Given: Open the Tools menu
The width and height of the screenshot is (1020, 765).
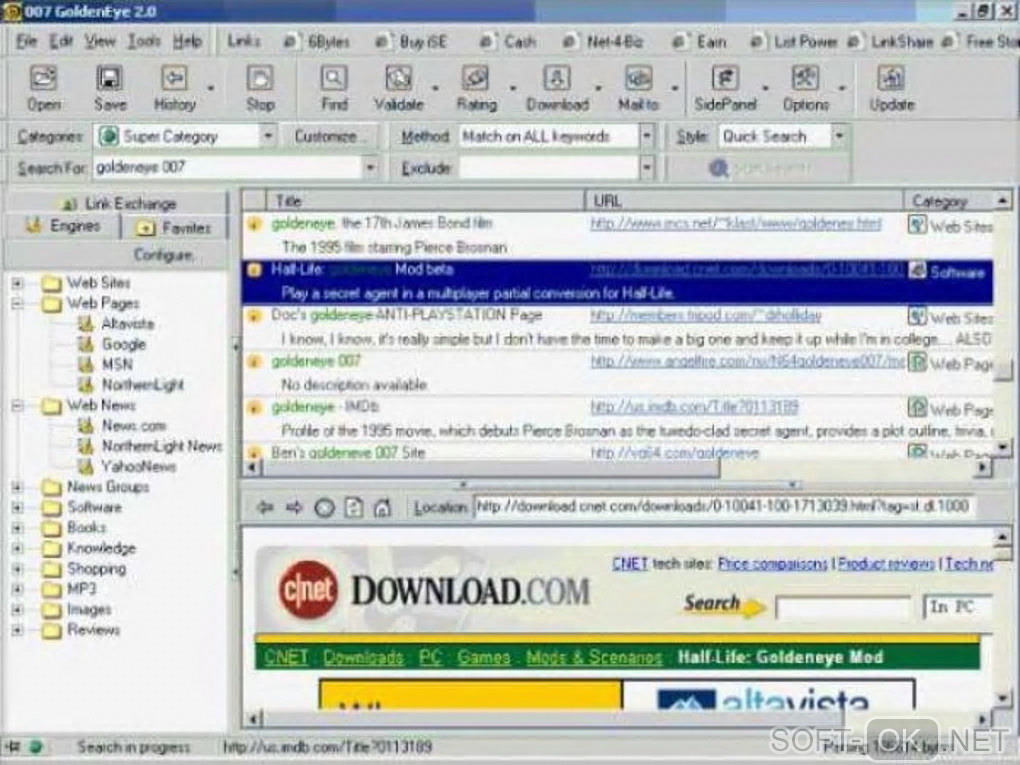Looking at the screenshot, I should click(144, 41).
